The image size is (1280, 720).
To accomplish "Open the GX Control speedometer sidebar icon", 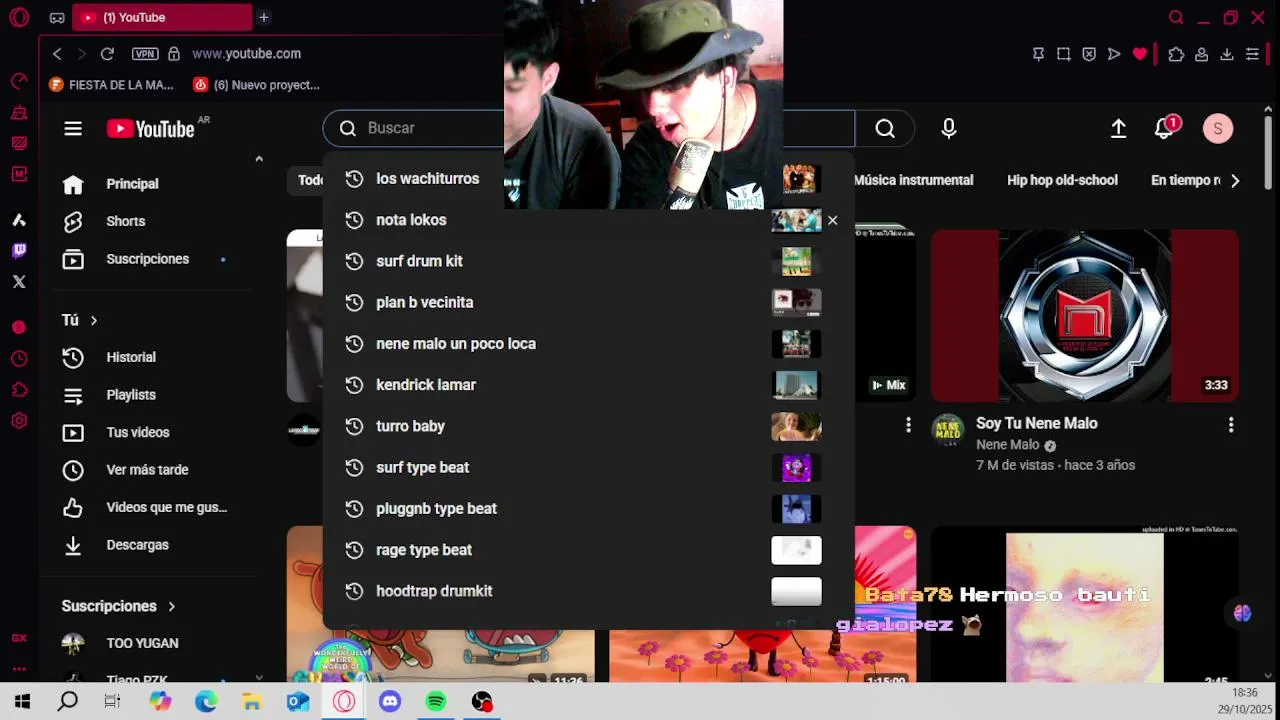I will [19, 81].
